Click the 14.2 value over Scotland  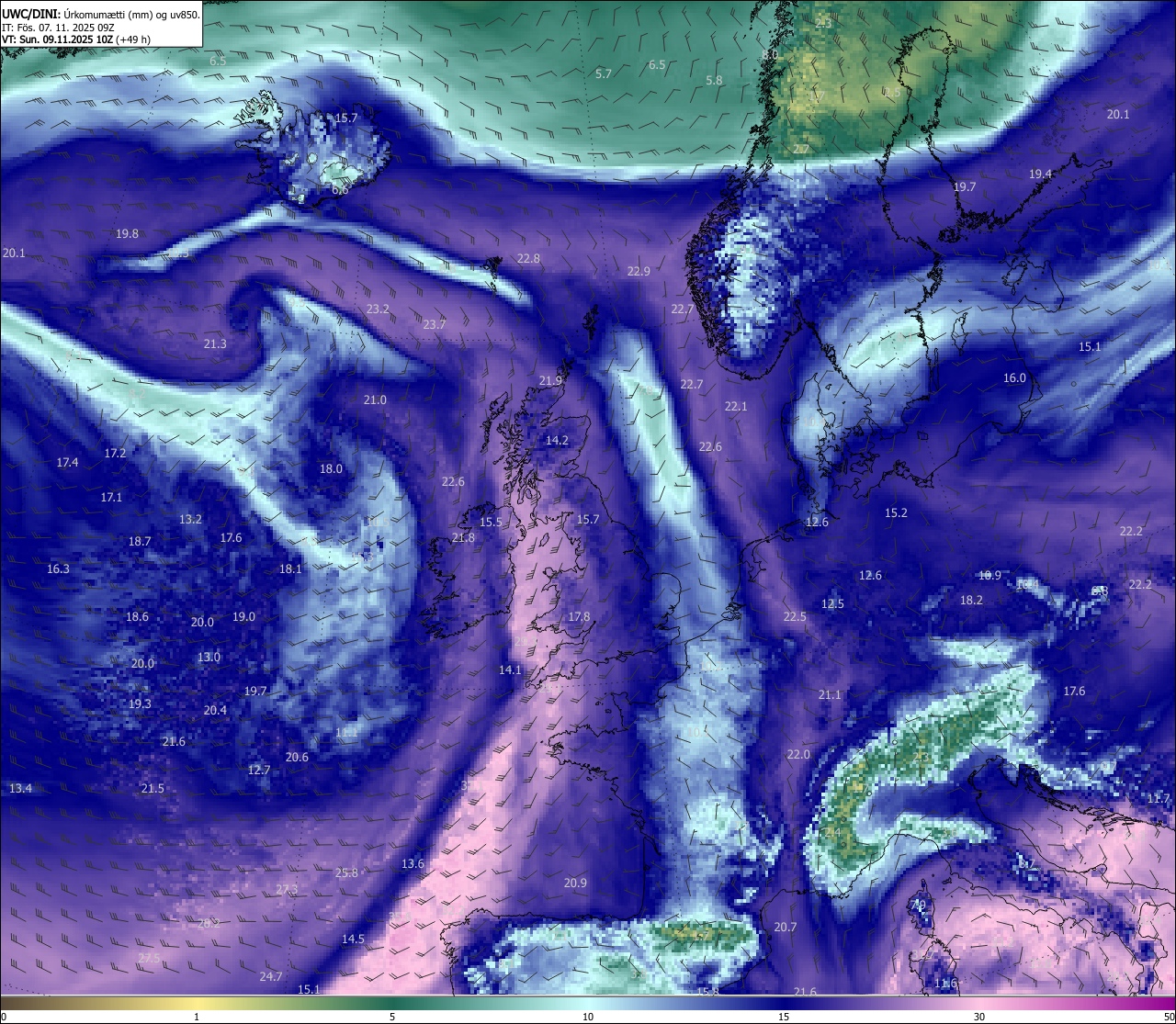point(557,441)
